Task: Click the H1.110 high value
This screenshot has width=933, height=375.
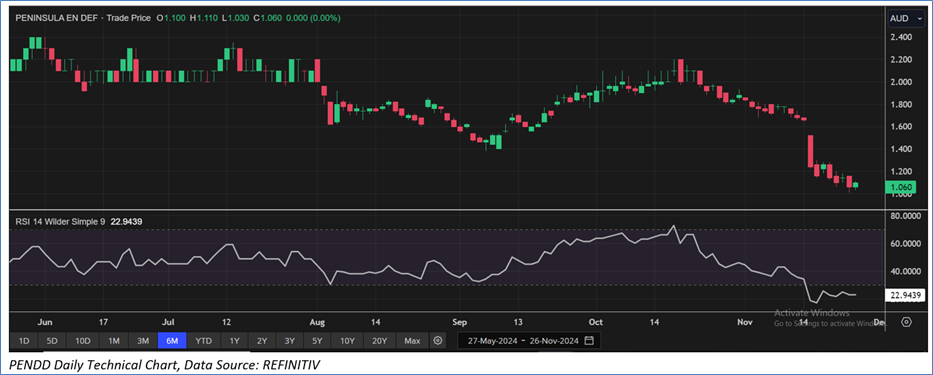Action: (x=203, y=18)
